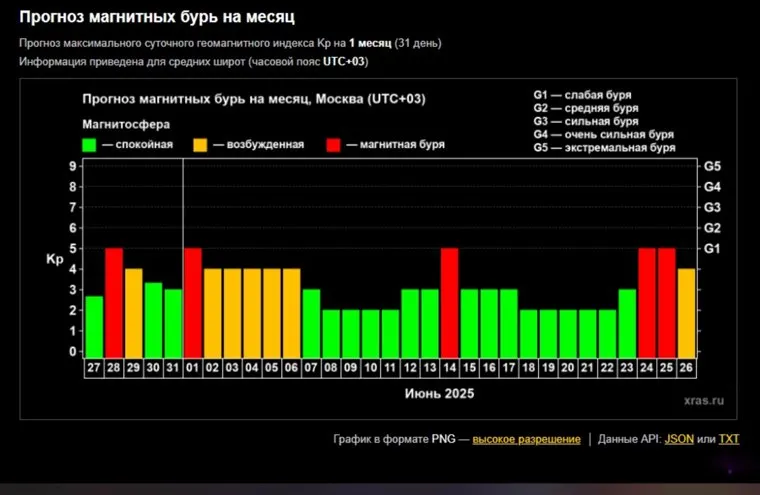The width and height of the screenshot is (760, 495).
Task: Click the xras.ru watermark on chart
Action: point(704,399)
